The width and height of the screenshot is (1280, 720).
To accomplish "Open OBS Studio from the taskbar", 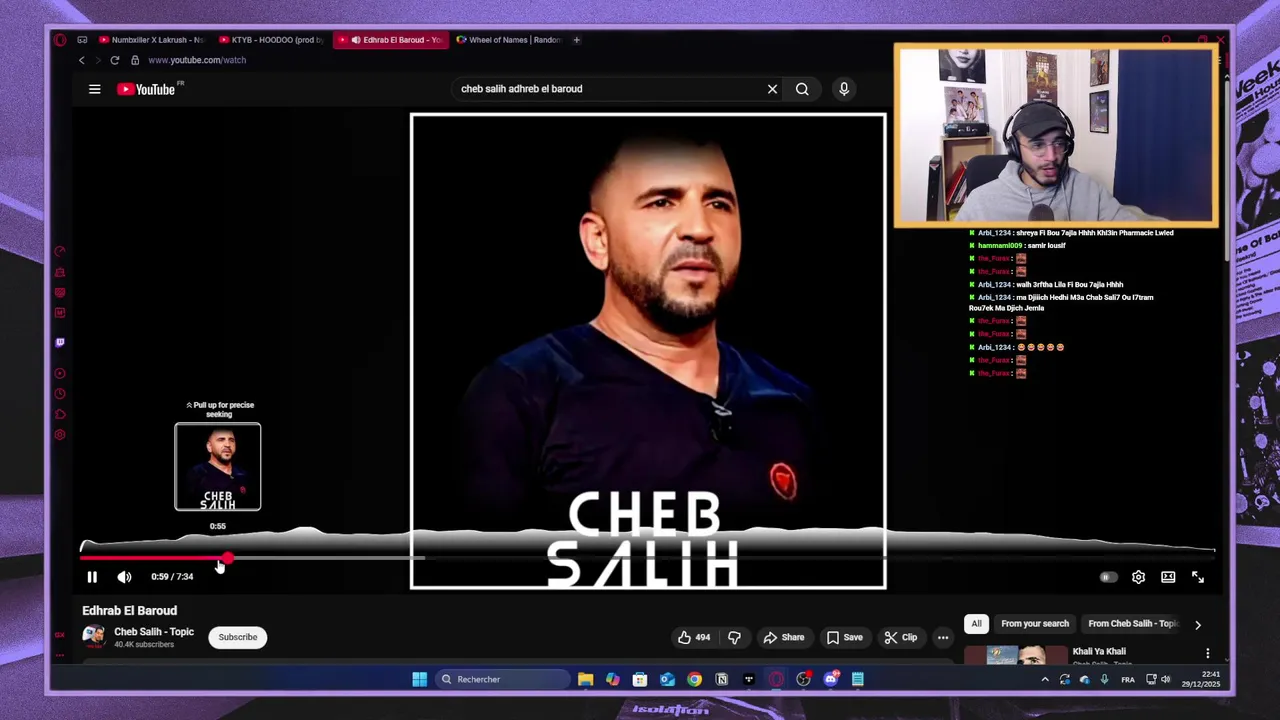I will [x=803, y=679].
